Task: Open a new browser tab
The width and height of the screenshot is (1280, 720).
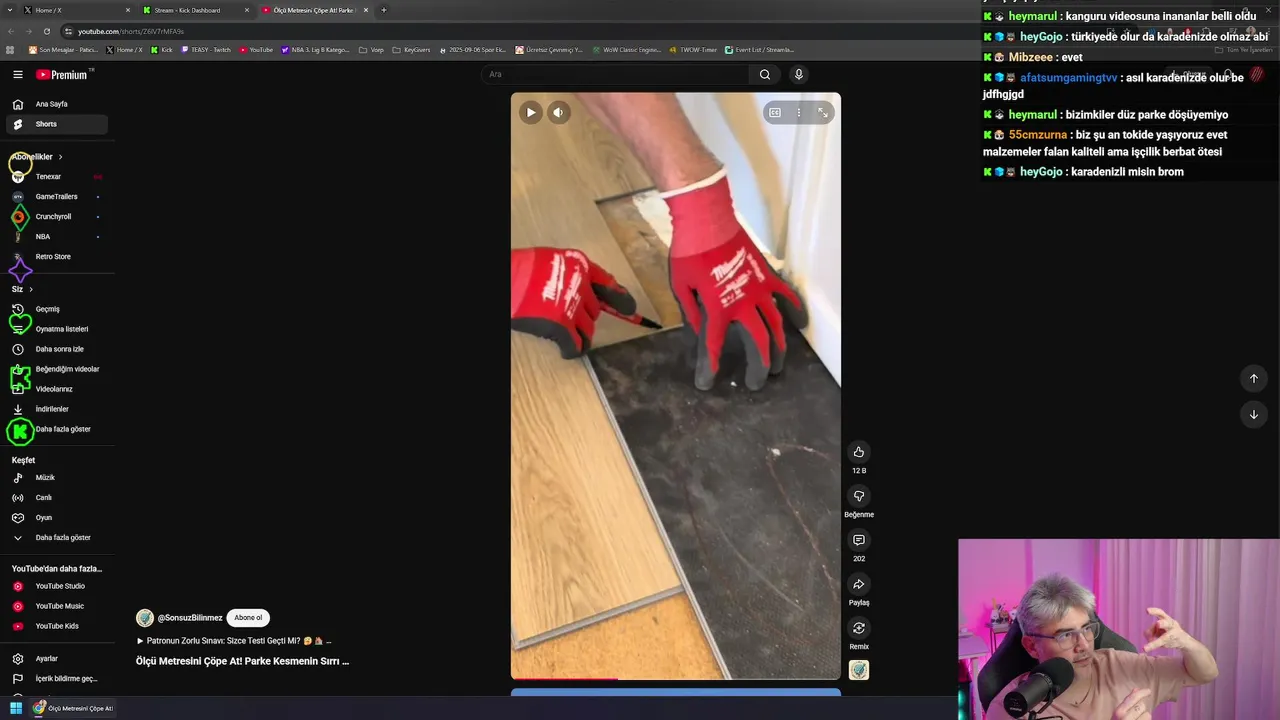Action: tap(384, 10)
